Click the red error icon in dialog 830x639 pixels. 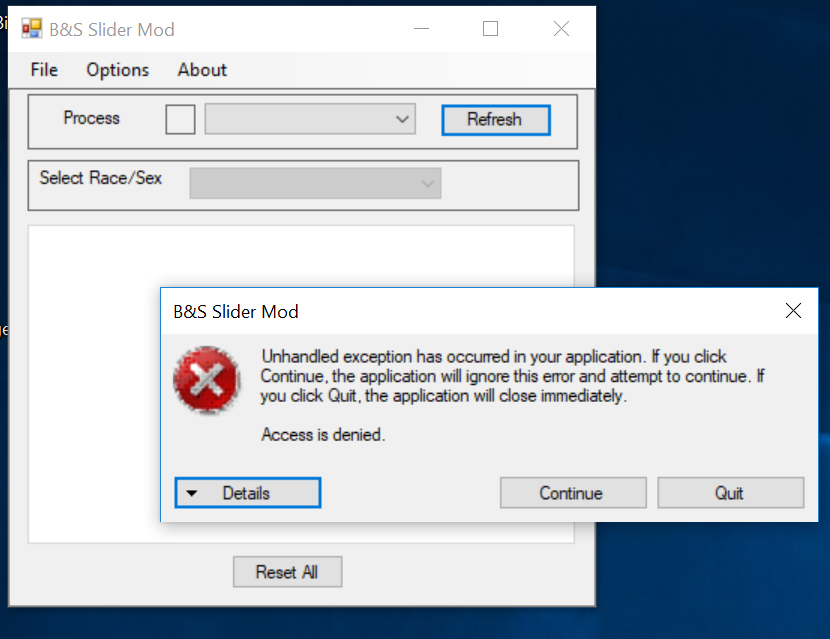[207, 380]
